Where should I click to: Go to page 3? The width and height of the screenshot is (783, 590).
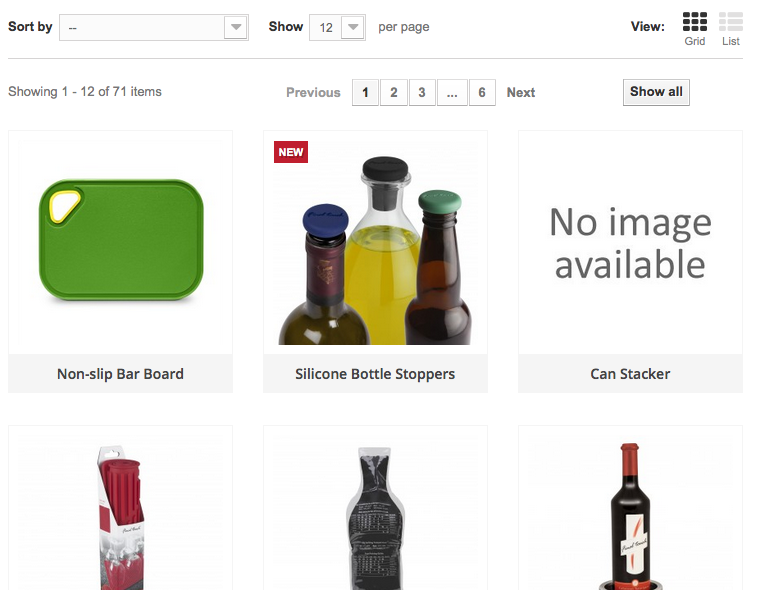pos(422,92)
